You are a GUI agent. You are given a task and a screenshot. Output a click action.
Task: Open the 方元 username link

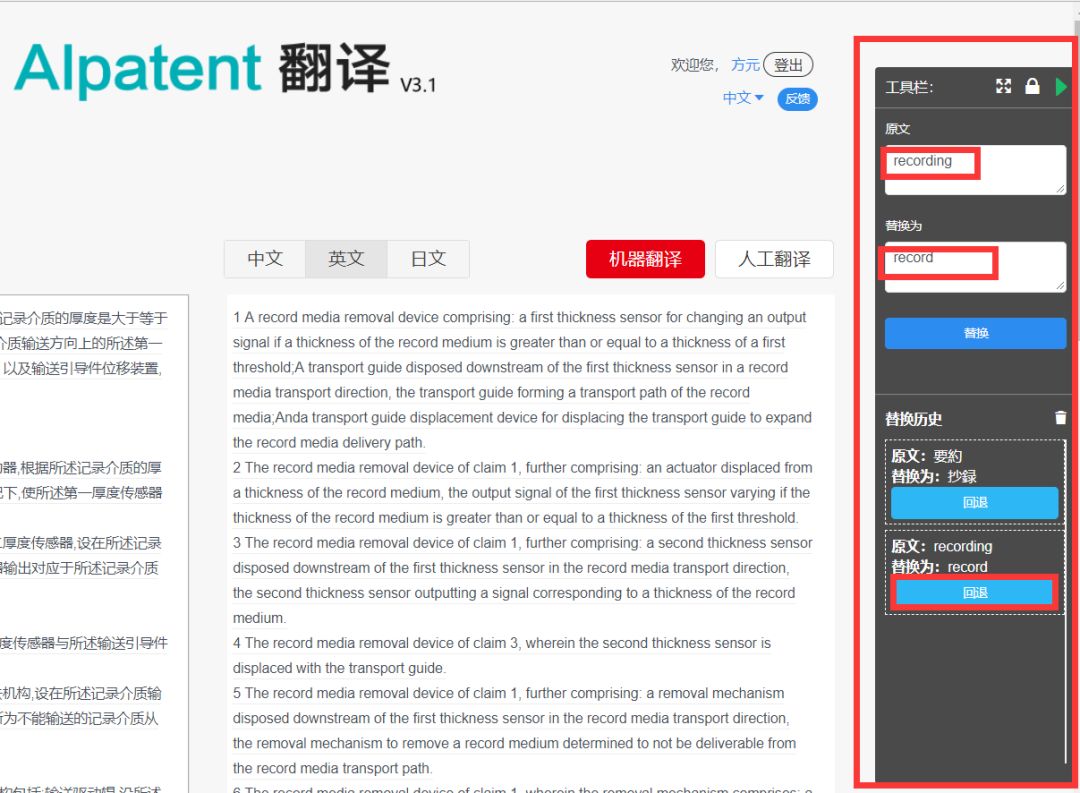[746, 64]
